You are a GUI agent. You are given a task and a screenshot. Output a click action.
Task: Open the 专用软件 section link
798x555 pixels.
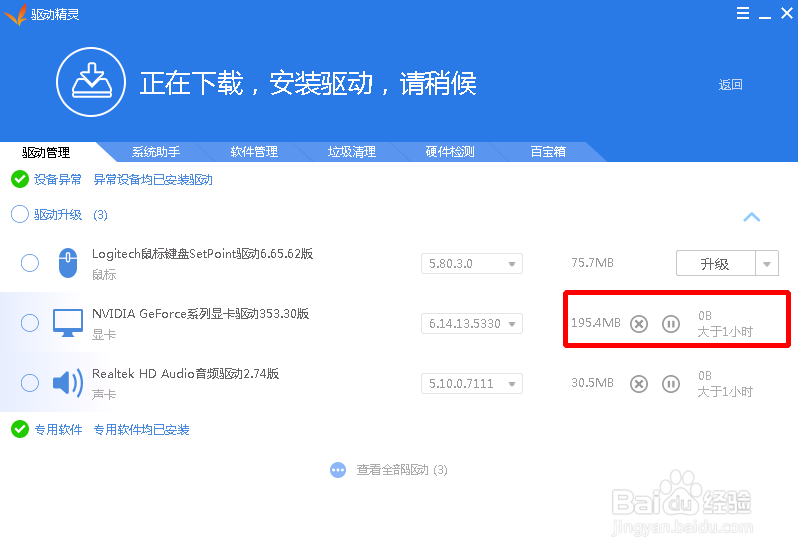click(58, 430)
